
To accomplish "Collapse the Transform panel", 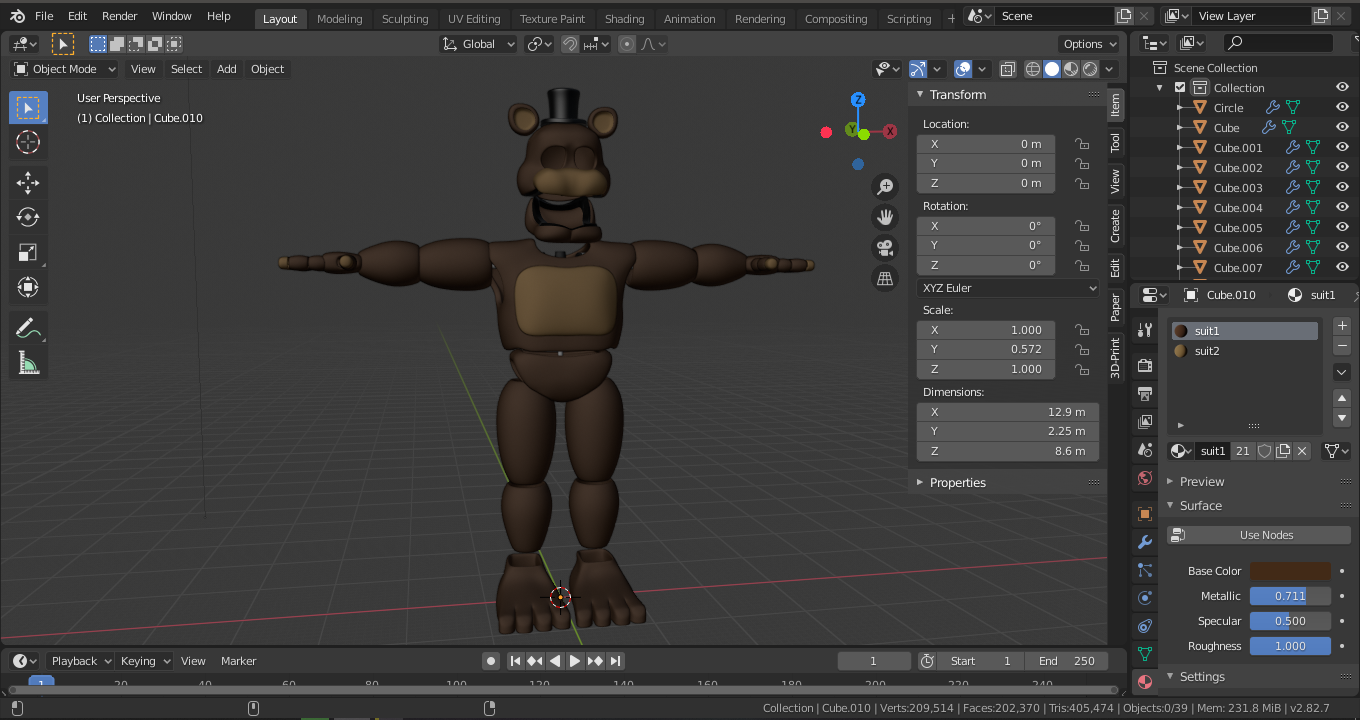I will pos(957,94).
